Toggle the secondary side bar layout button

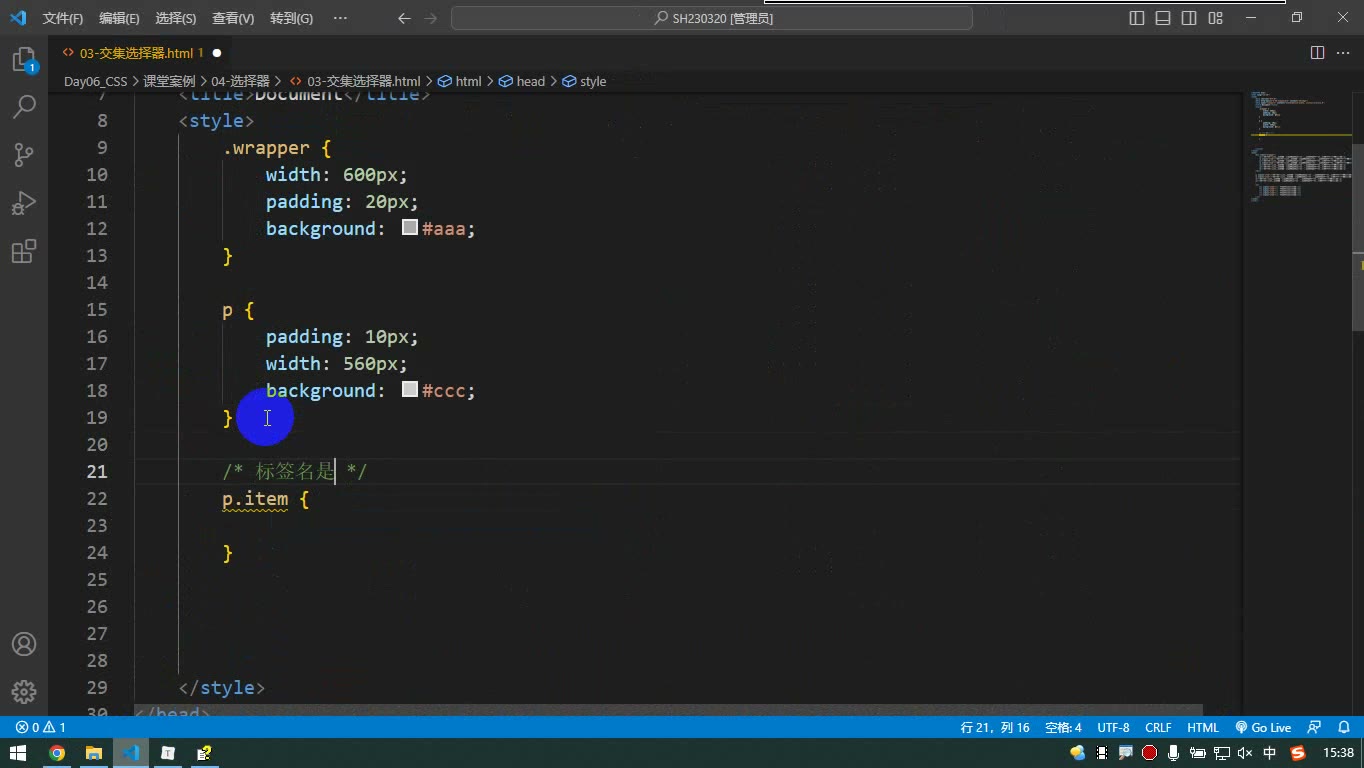(x=1189, y=18)
